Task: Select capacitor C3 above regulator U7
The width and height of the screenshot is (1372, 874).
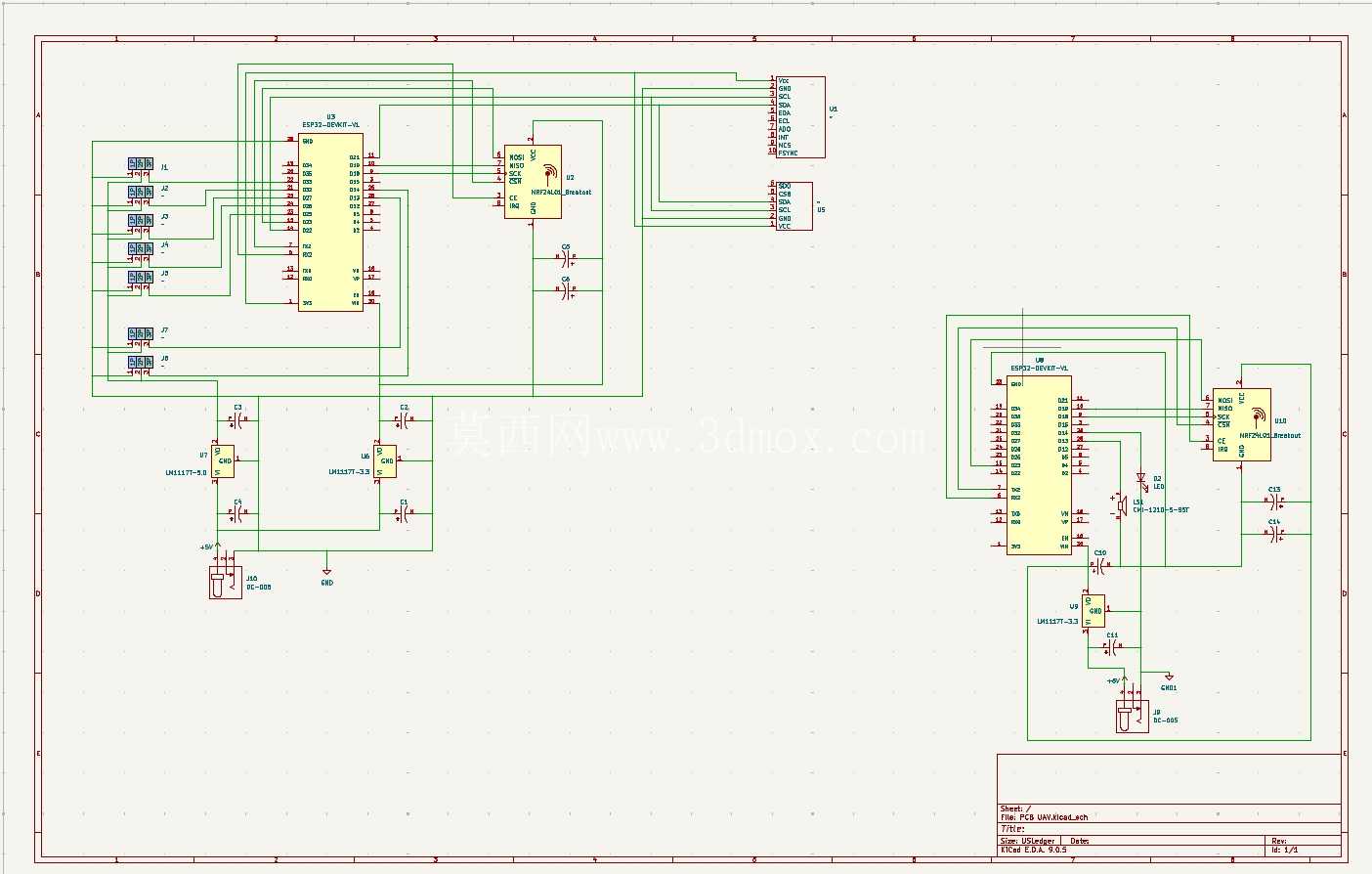Action: tap(237, 420)
